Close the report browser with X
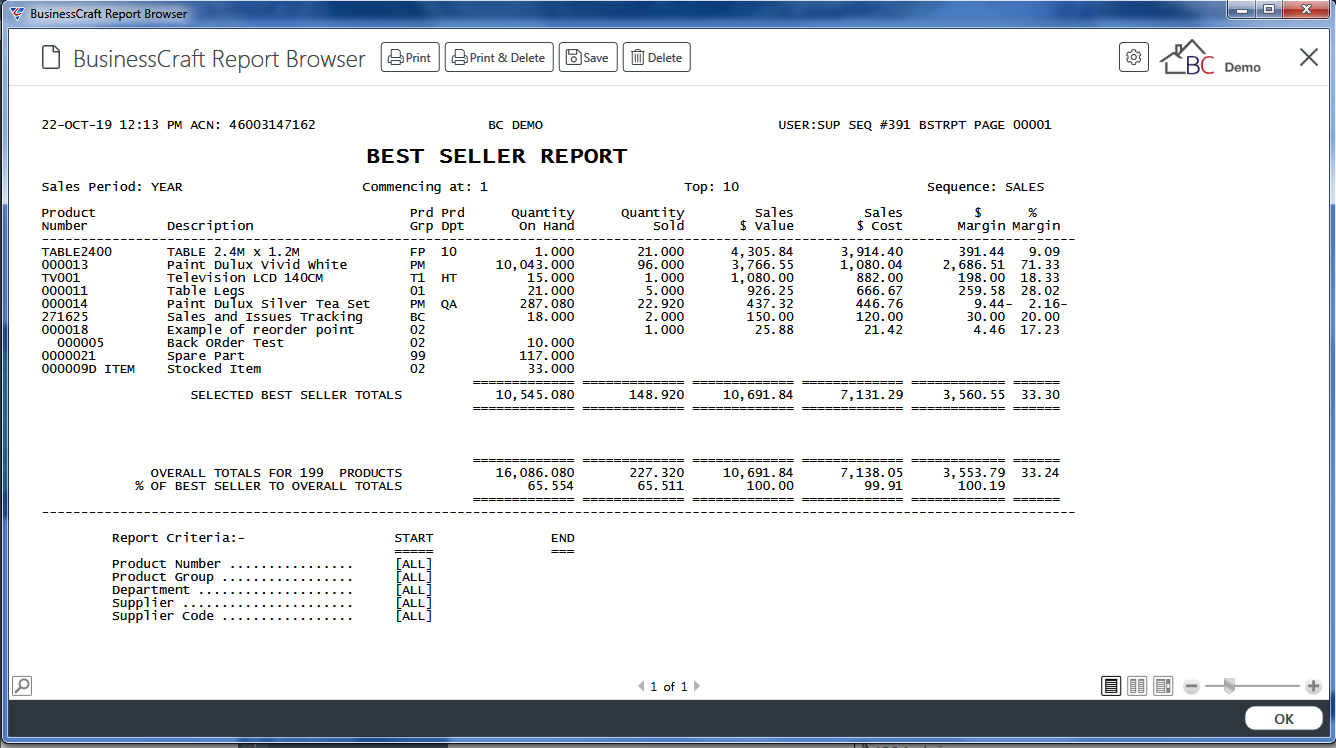This screenshot has width=1336, height=748. [1309, 57]
